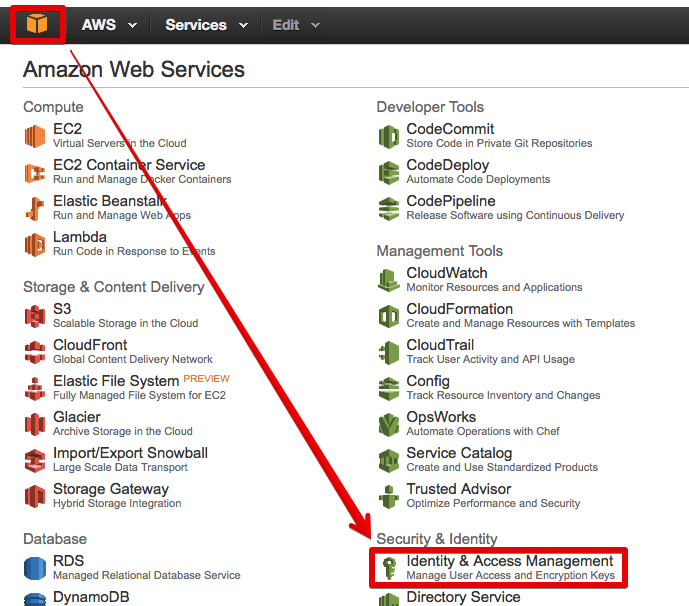Viewport: 689px width, 606px height.
Task: Click the CloudWatch icon
Action: [x=389, y=280]
